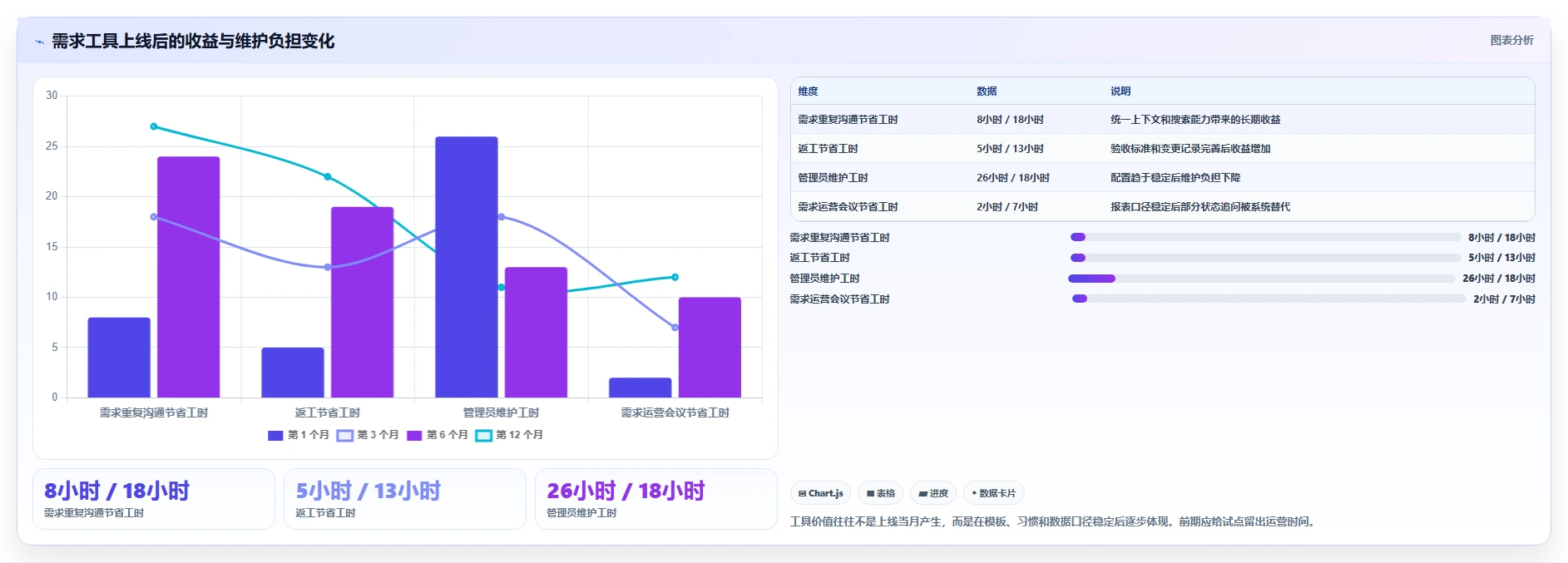Click 报表口径稳定后部分状态追问被系统替代 description
1568x563 pixels.
click(x=1200, y=207)
